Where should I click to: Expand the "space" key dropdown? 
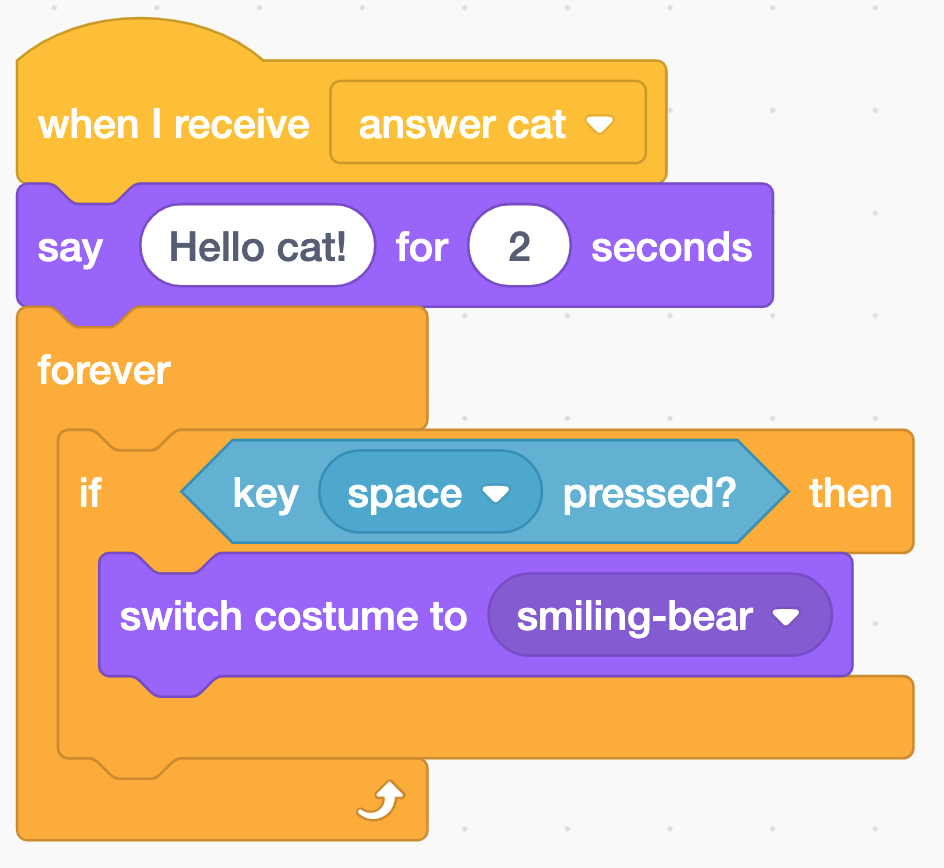pyautogui.click(x=429, y=493)
